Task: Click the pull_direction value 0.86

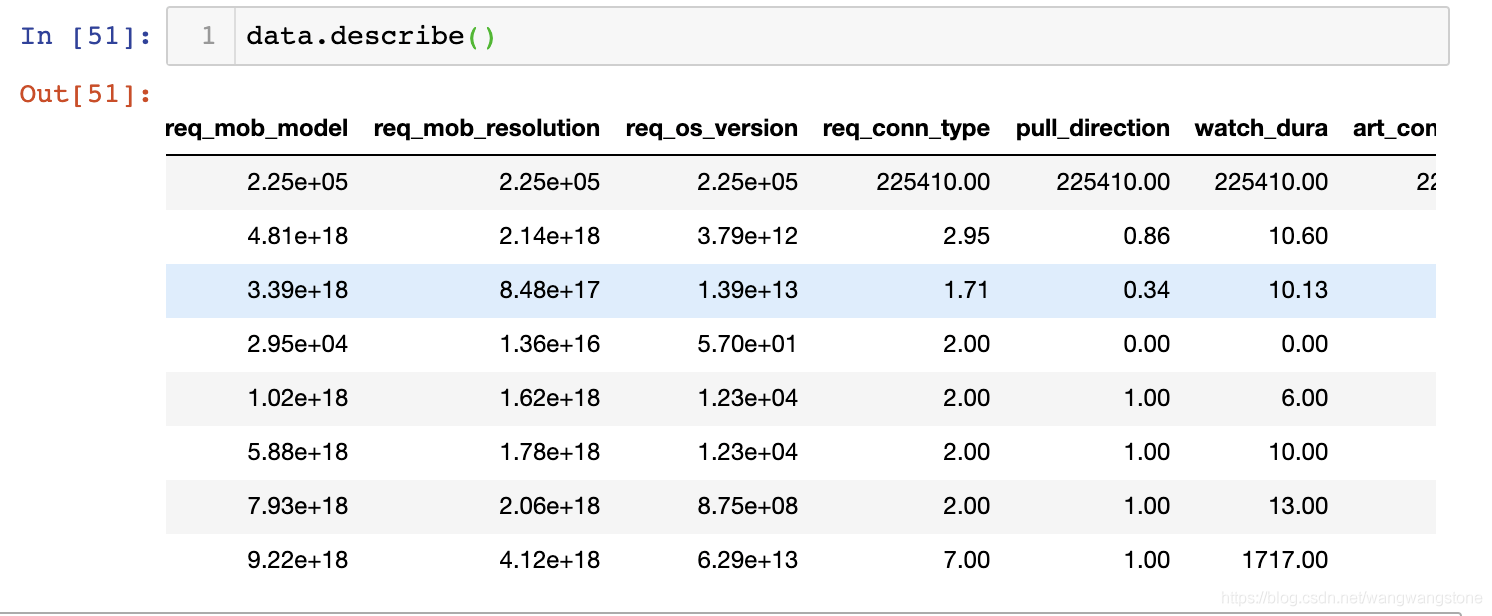Action: point(1146,236)
